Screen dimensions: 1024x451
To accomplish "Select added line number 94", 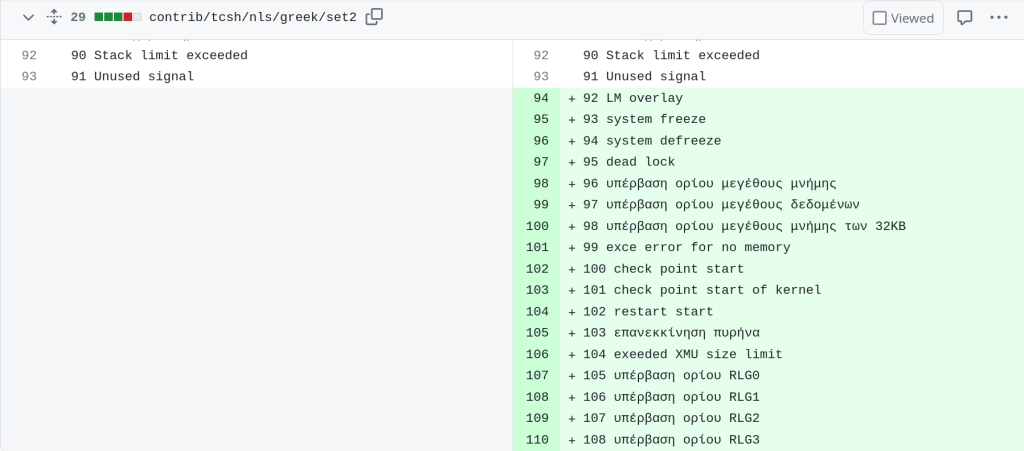I will tap(540, 98).
